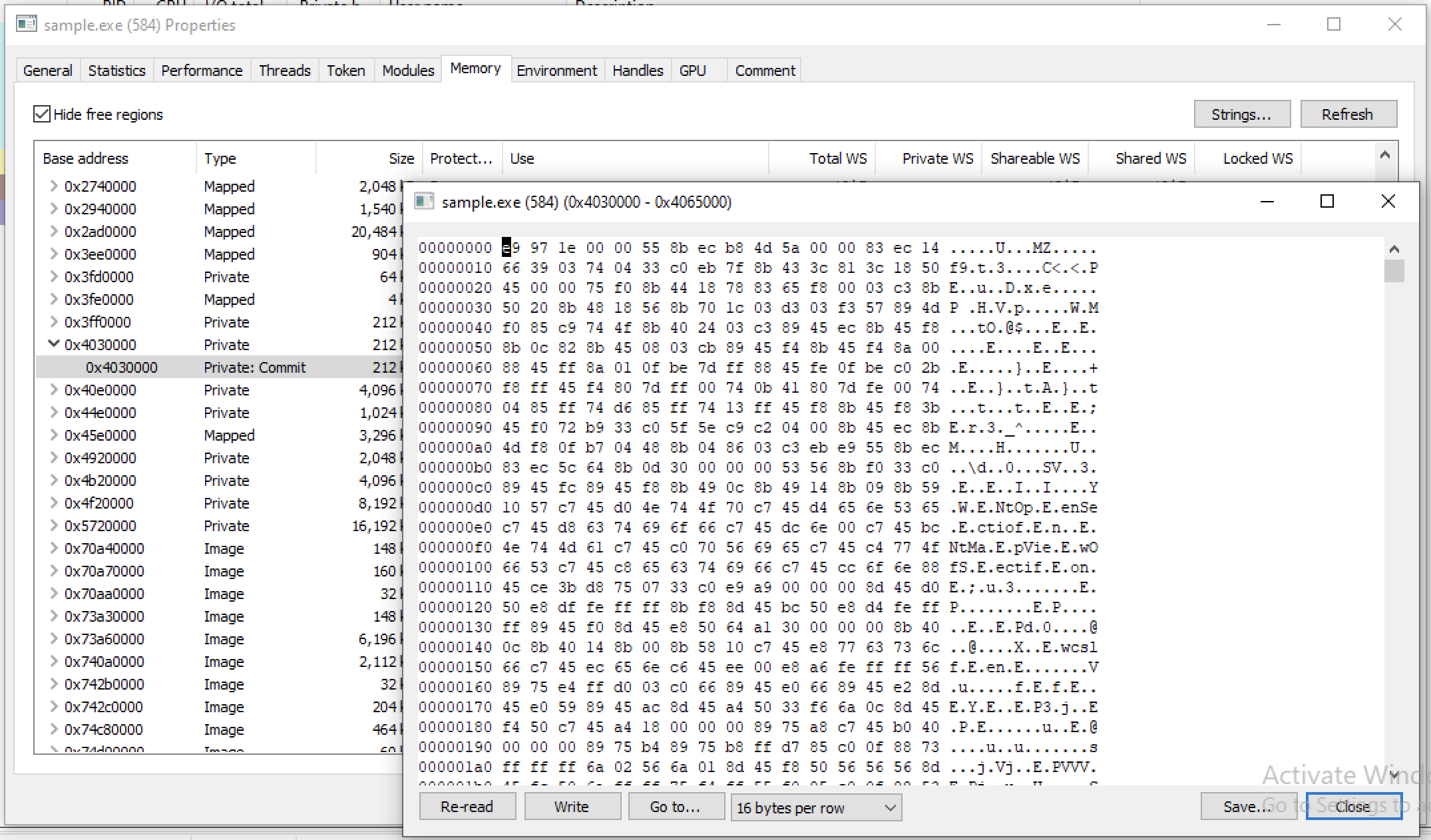Expand the 0x3fd0000 private region
This screenshot has height=840, width=1431.
53,277
